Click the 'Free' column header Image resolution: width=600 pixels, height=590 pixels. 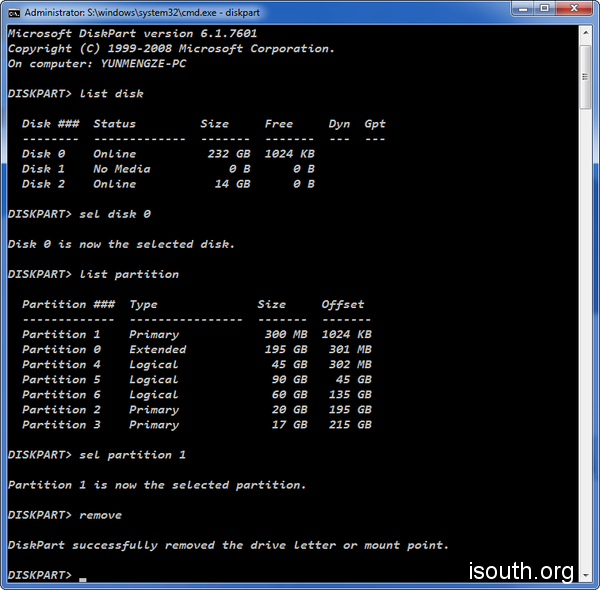click(279, 124)
